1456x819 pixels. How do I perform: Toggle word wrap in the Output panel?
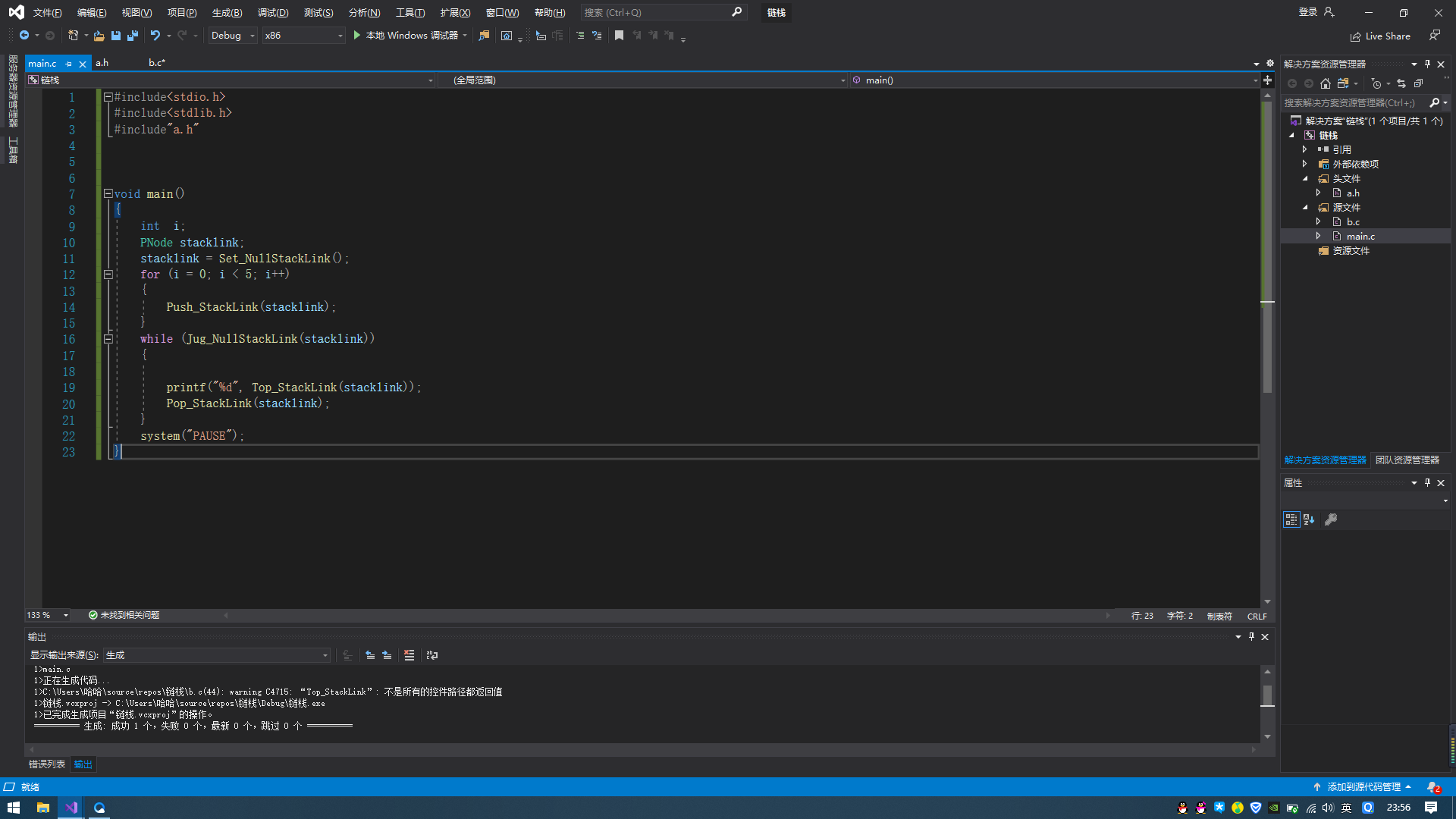point(432,655)
